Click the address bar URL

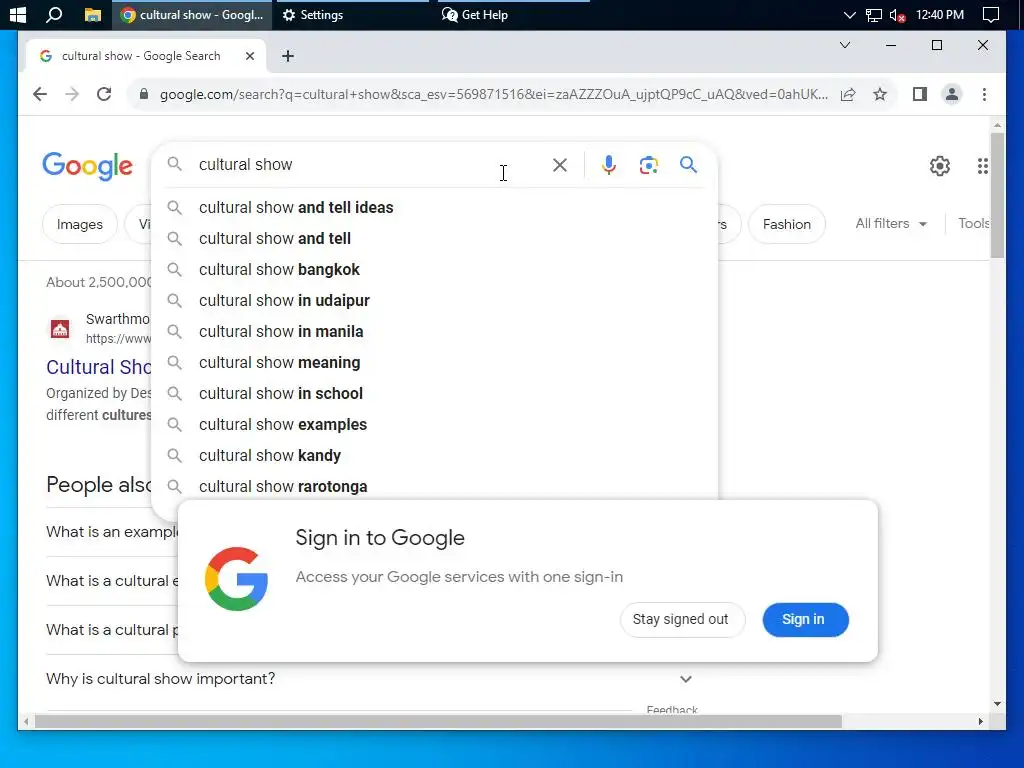pos(494,94)
